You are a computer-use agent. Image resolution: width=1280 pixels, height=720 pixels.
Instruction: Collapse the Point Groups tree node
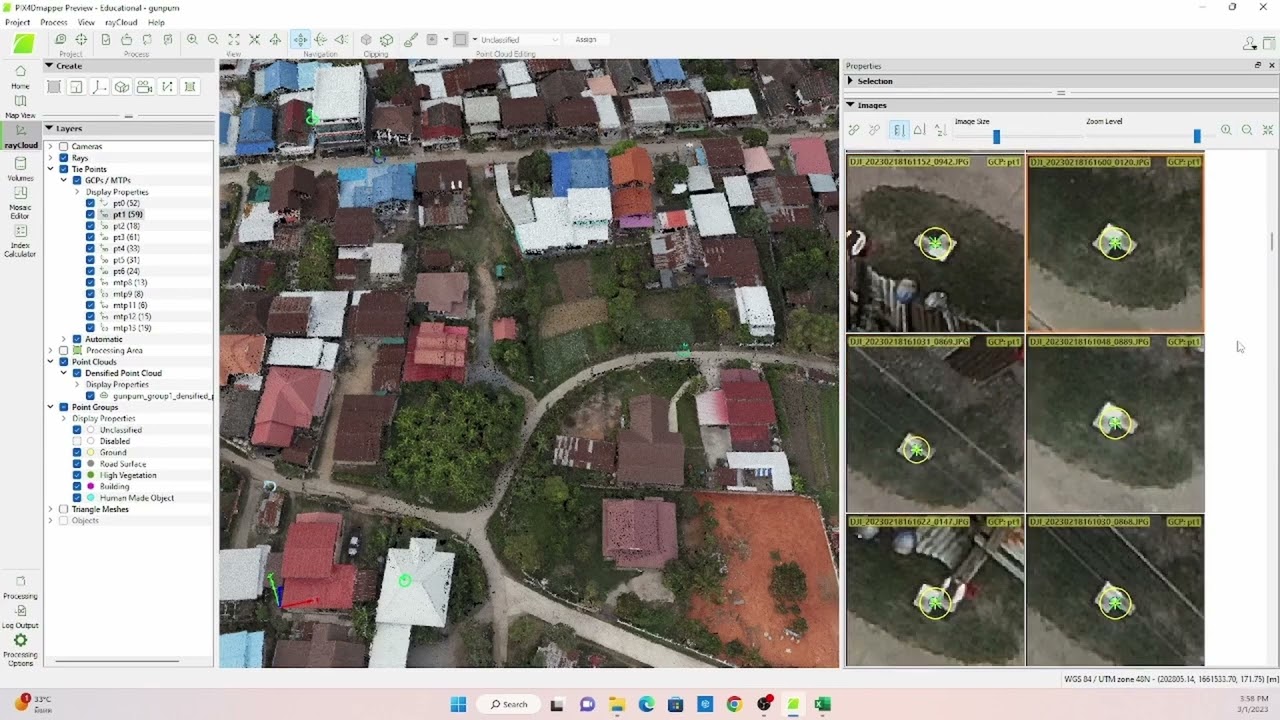[51, 407]
